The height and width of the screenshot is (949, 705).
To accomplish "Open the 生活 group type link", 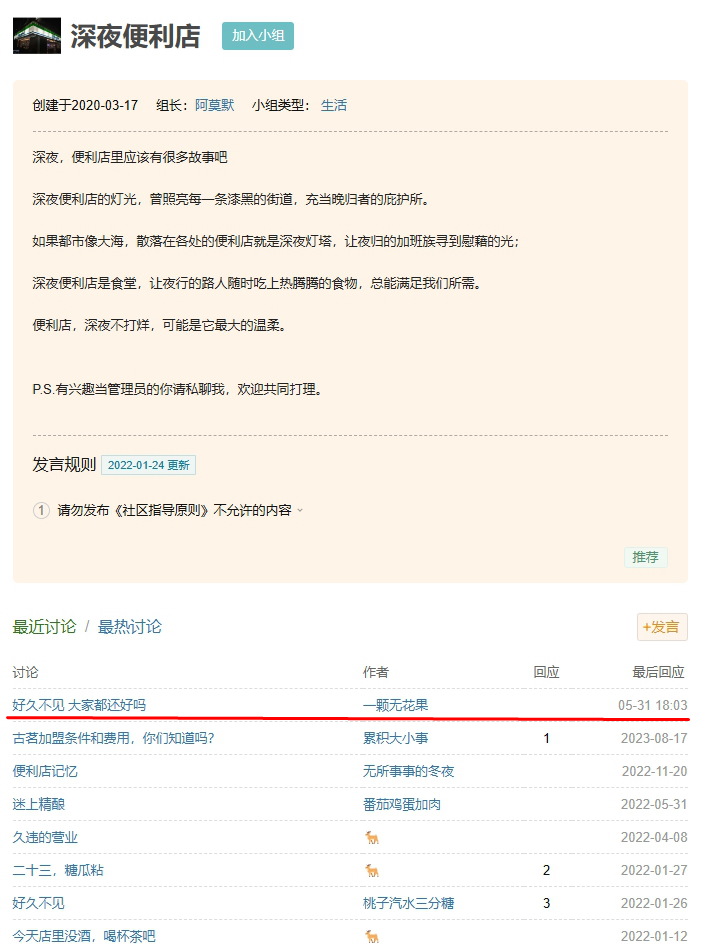I will pos(333,105).
